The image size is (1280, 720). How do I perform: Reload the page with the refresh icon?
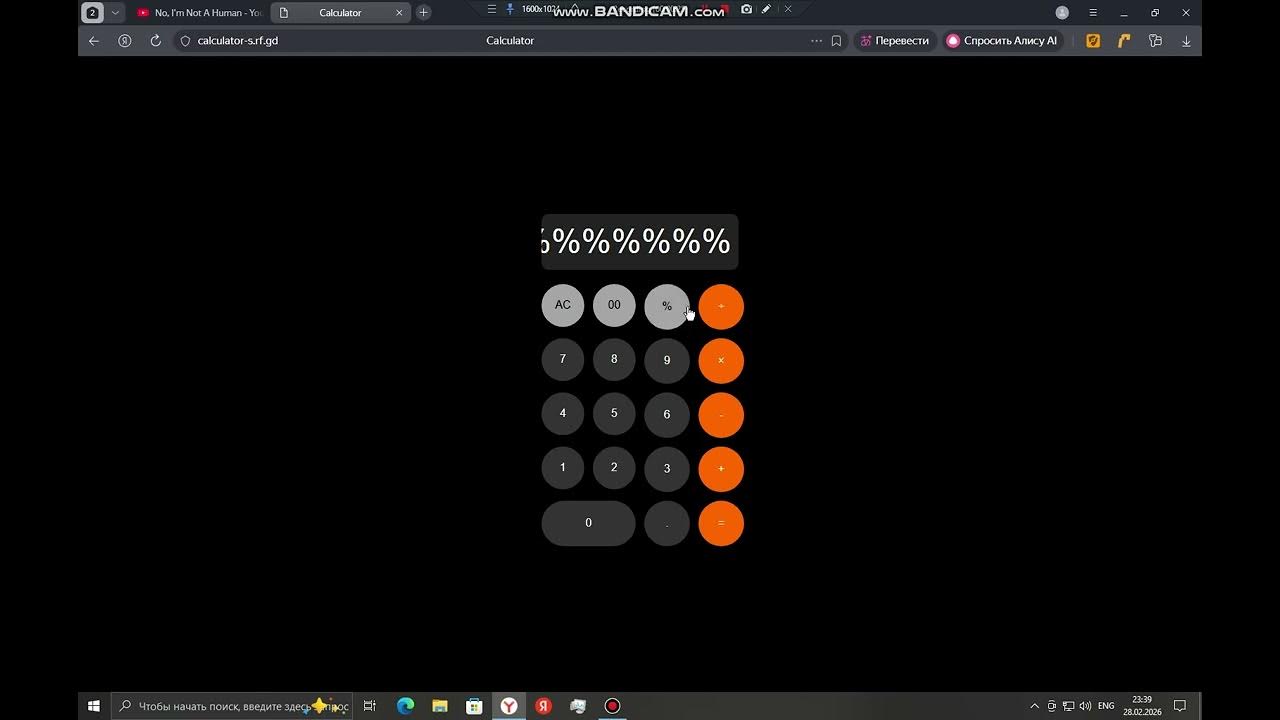point(155,41)
